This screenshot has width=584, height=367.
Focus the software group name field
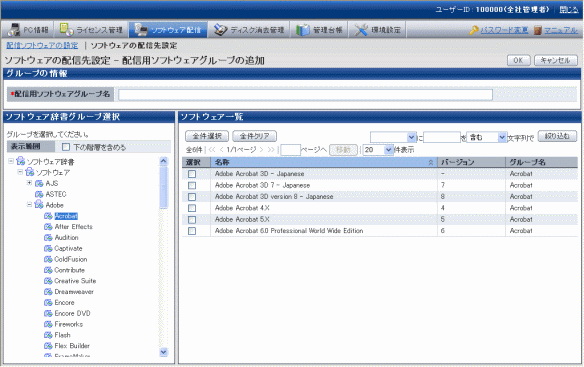click(x=305, y=95)
